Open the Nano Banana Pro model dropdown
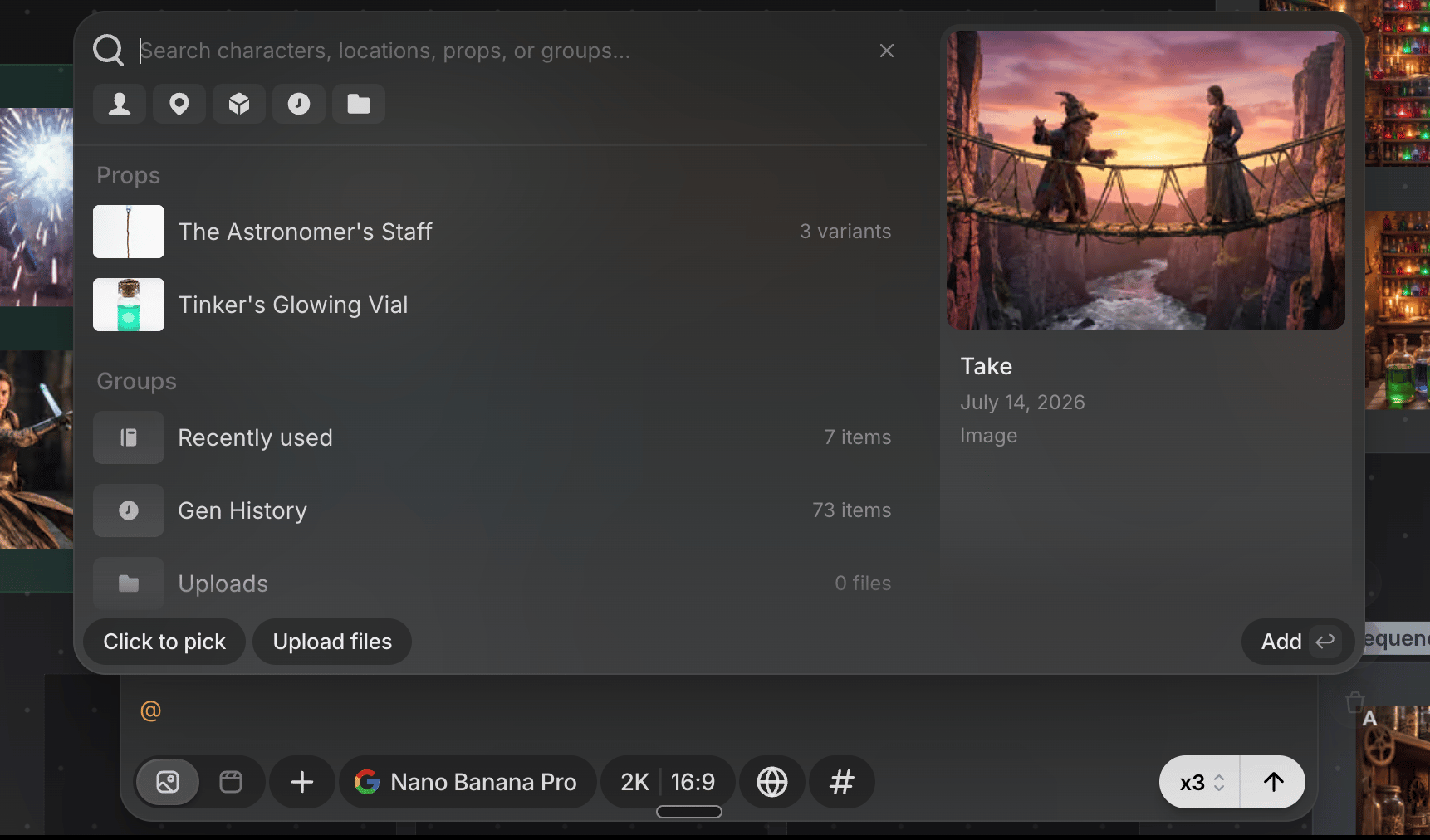 [x=468, y=782]
